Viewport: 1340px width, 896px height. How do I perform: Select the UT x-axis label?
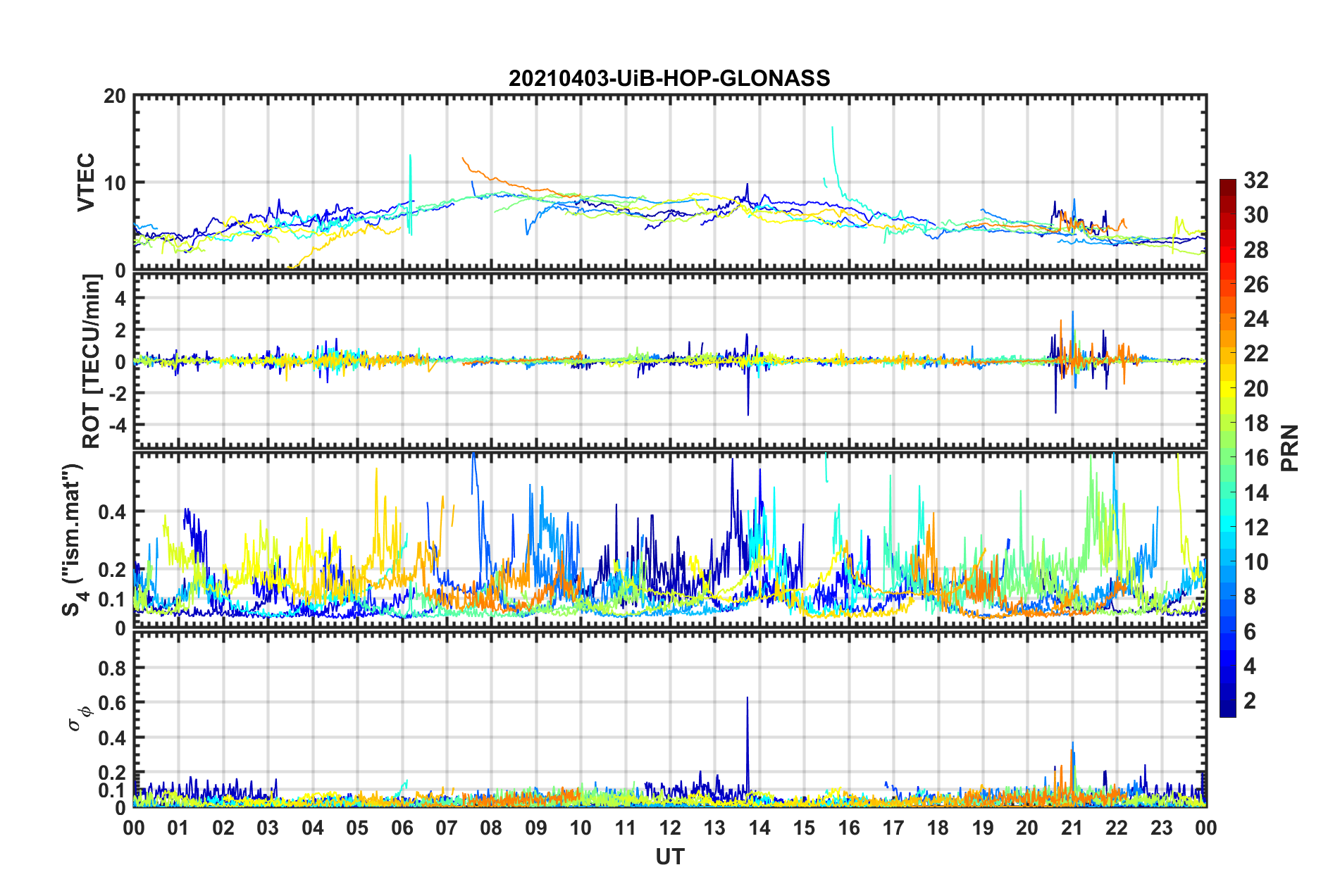tap(669, 857)
